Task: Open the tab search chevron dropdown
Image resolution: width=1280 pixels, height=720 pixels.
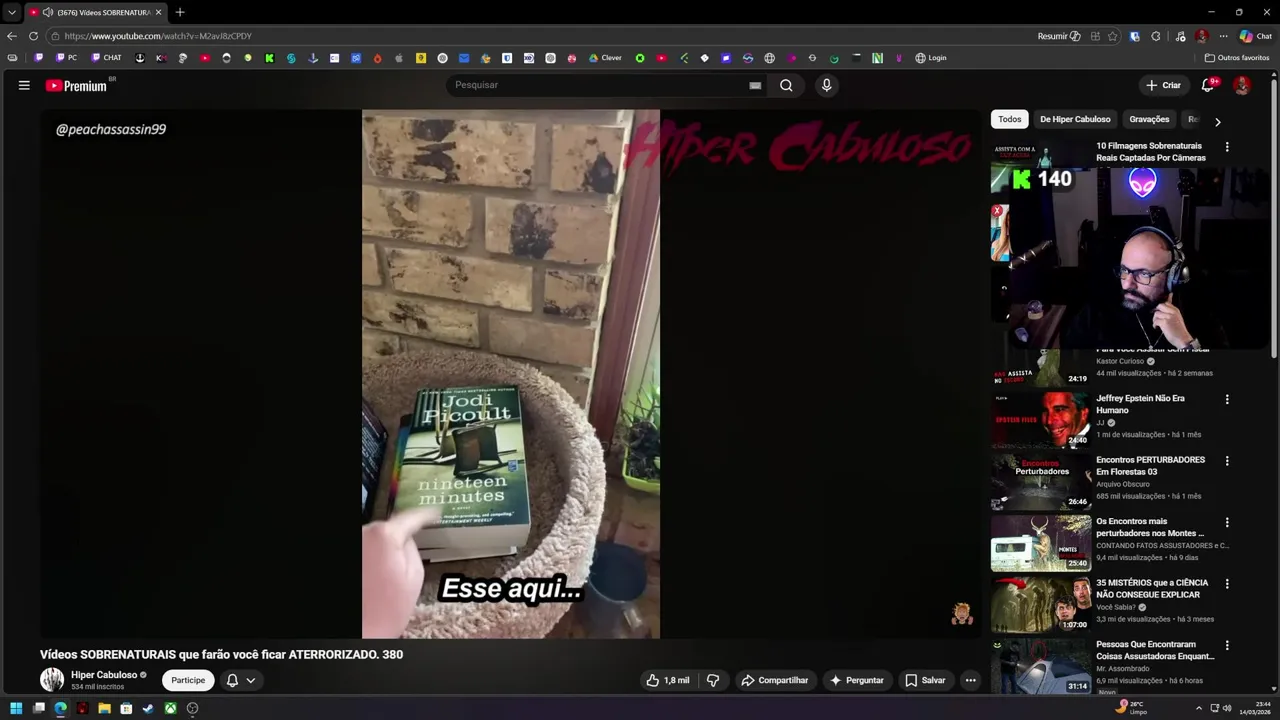Action: click(11, 12)
